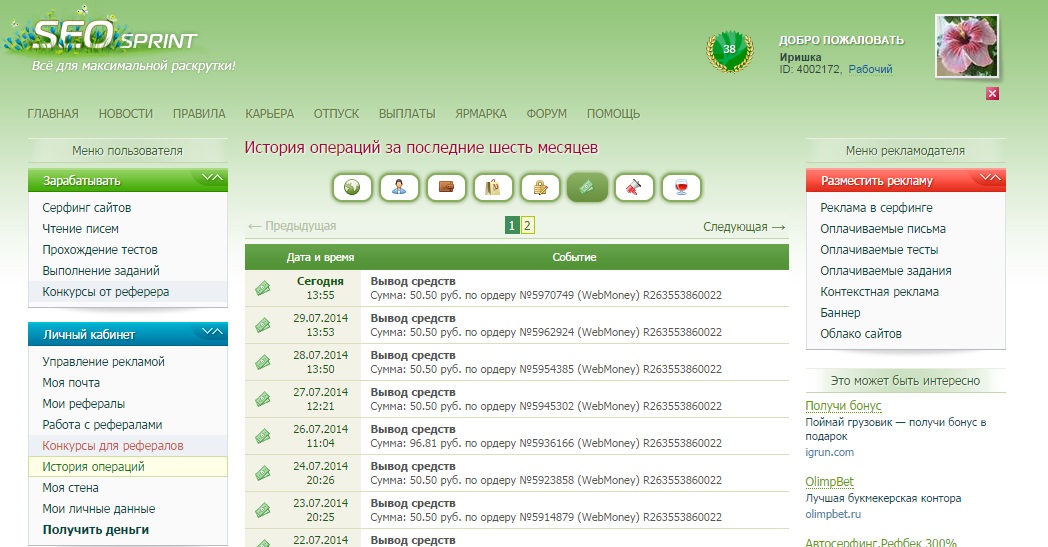
Task: Click money icon in the 29.07.2014 row
Action: point(263,325)
